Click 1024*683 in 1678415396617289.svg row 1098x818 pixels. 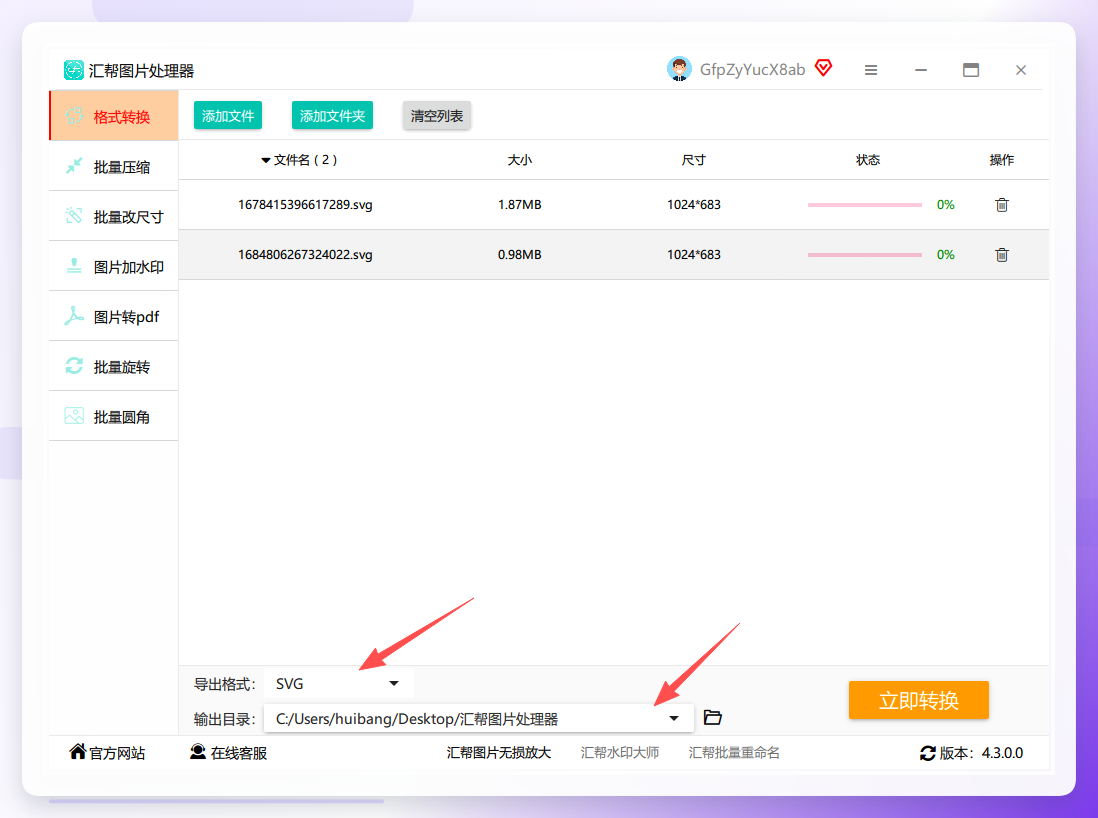click(693, 204)
